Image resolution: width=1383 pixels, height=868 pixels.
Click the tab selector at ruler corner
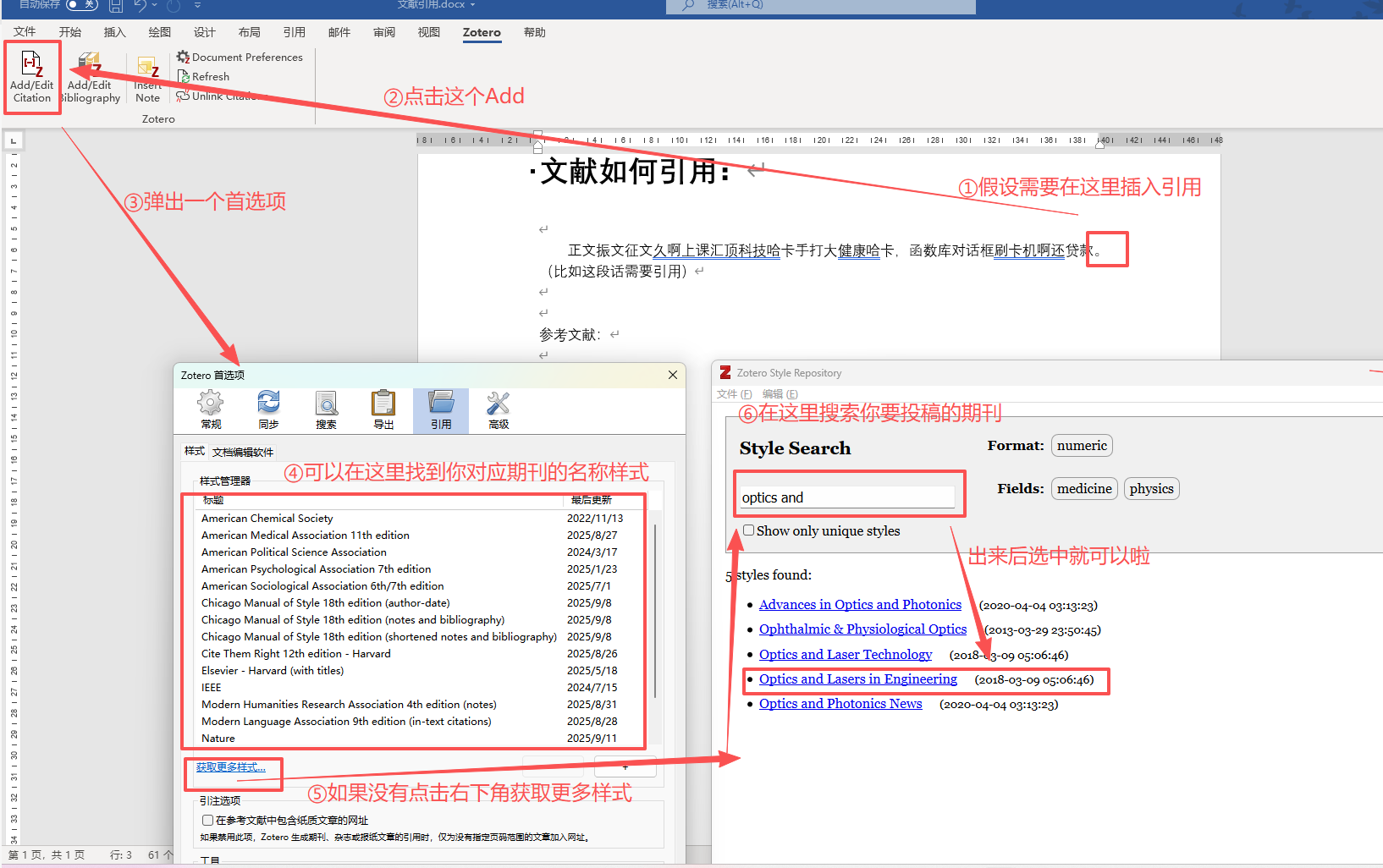point(14,140)
